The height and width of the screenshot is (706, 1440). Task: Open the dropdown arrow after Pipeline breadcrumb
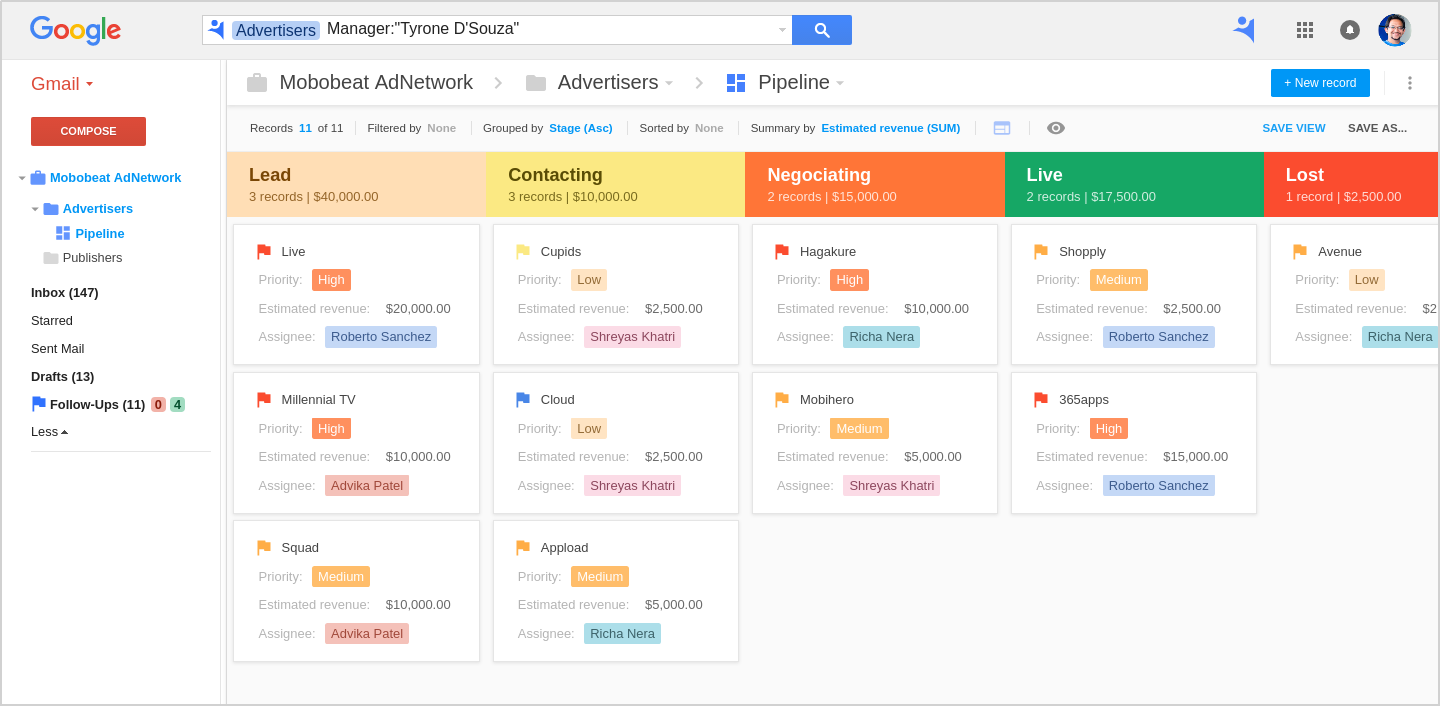tap(840, 83)
